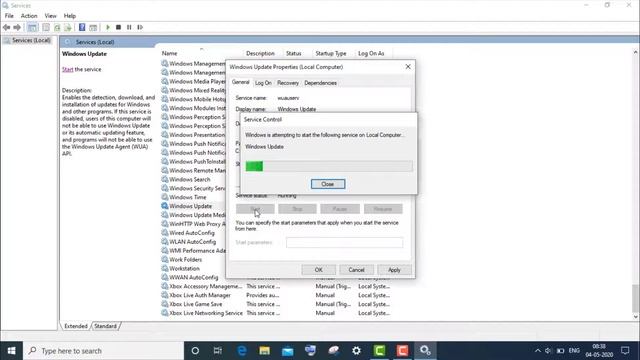Toggle Show/Hide Console Tree toolbar icon
This screenshot has width=640, height=360.
[32, 27]
